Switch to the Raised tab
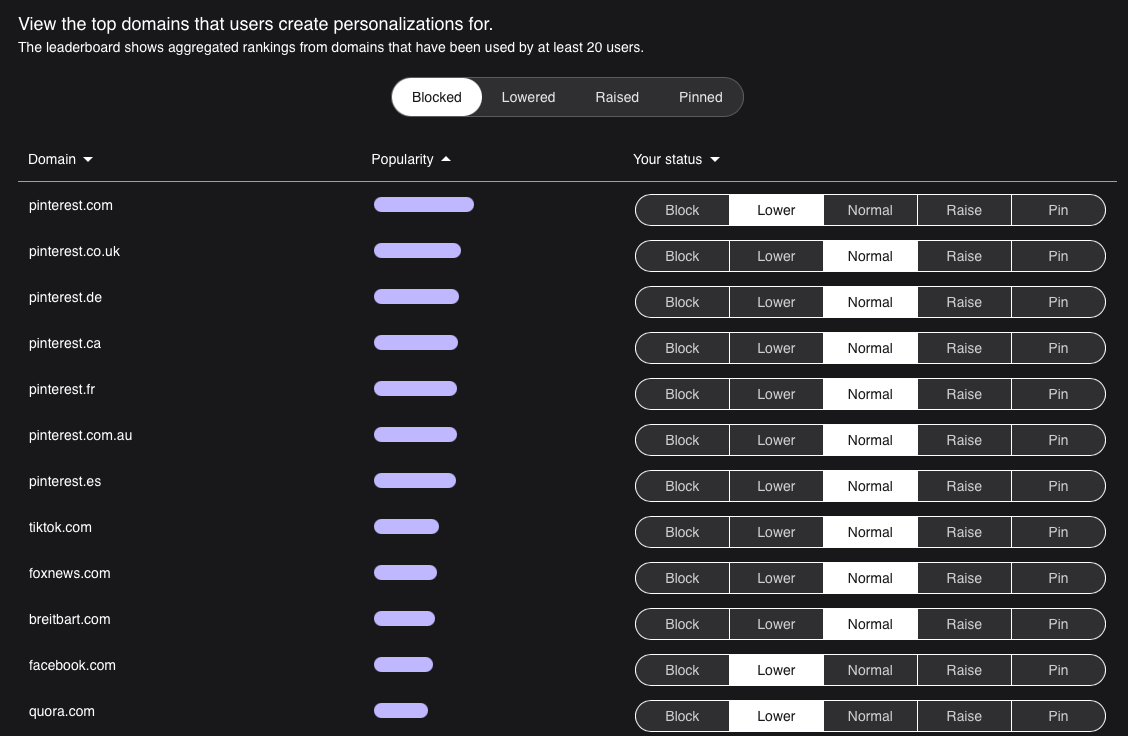Image resolution: width=1128 pixels, height=736 pixels. (x=617, y=97)
